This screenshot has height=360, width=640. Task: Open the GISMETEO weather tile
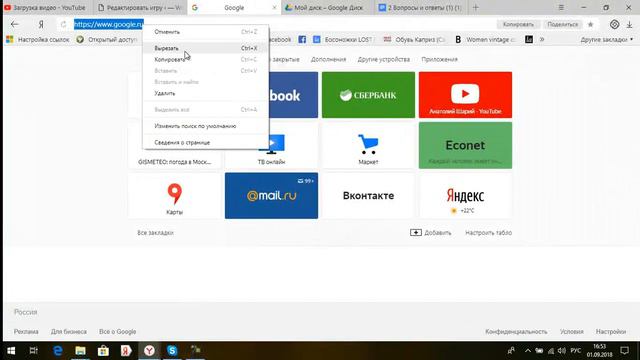tap(175, 159)
